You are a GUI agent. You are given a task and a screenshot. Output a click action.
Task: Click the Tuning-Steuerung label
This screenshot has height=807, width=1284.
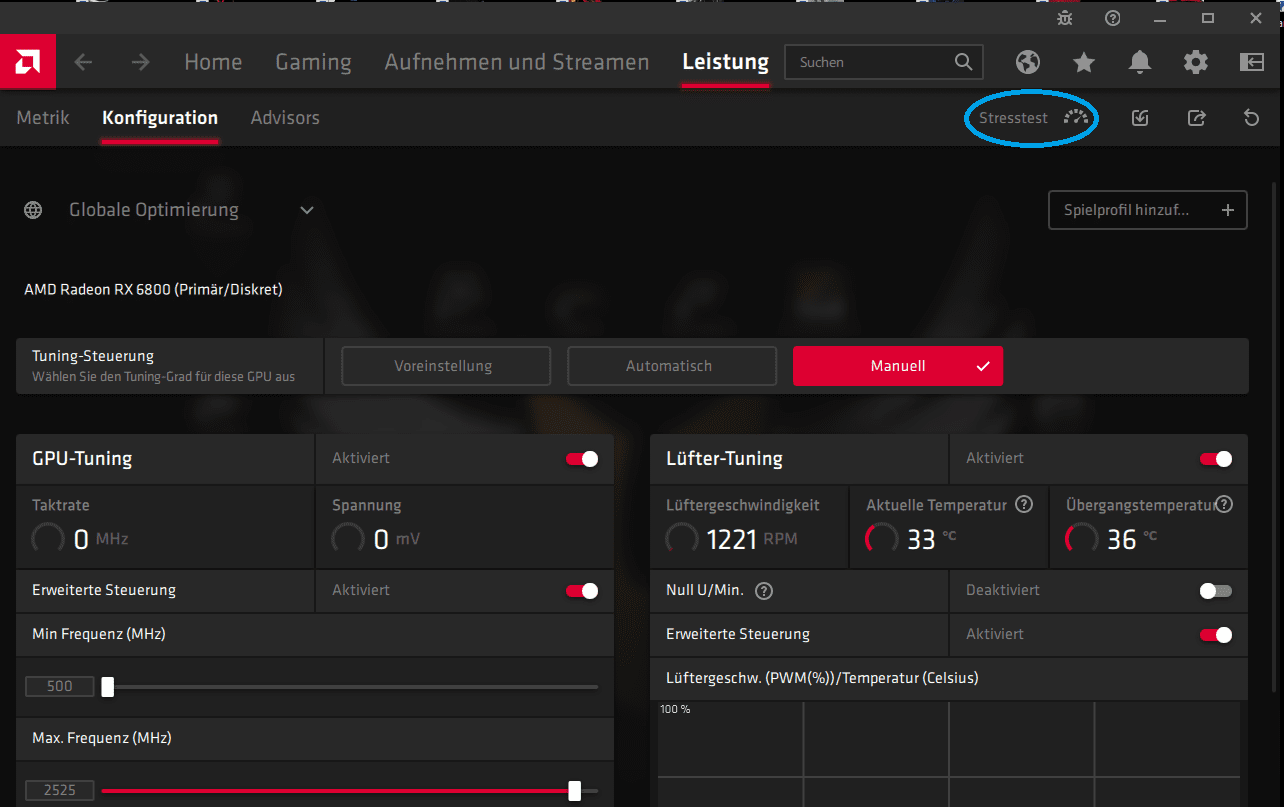93,356
